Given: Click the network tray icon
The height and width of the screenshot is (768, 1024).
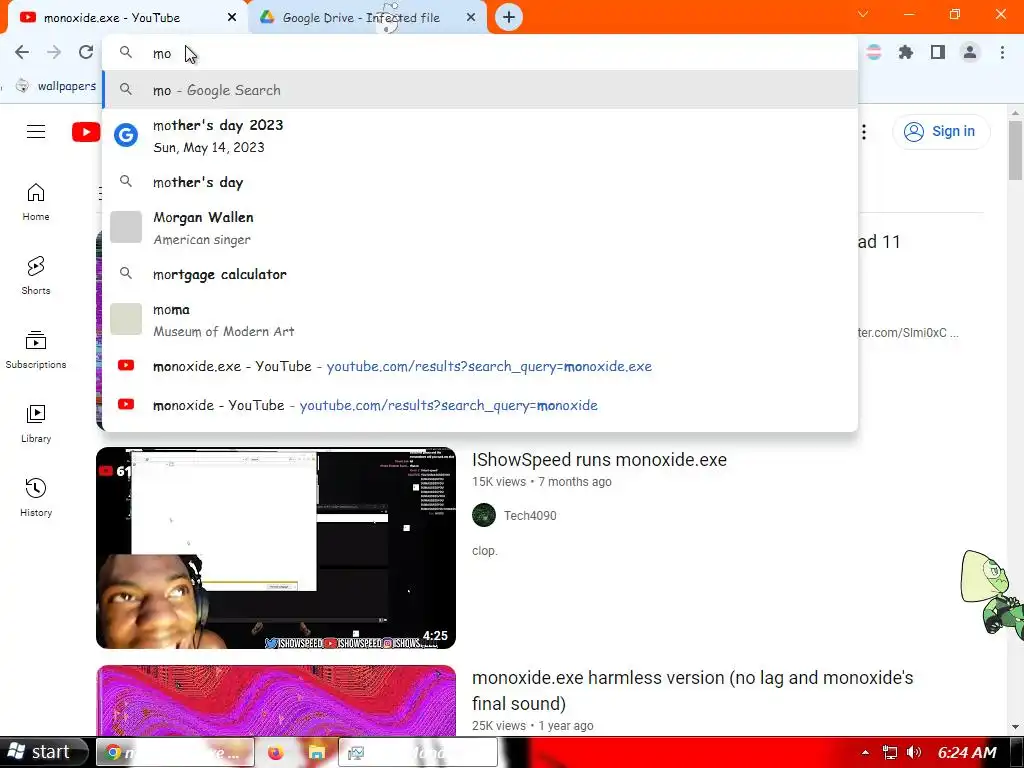Looking at the screenshot, I should point(889,753).
